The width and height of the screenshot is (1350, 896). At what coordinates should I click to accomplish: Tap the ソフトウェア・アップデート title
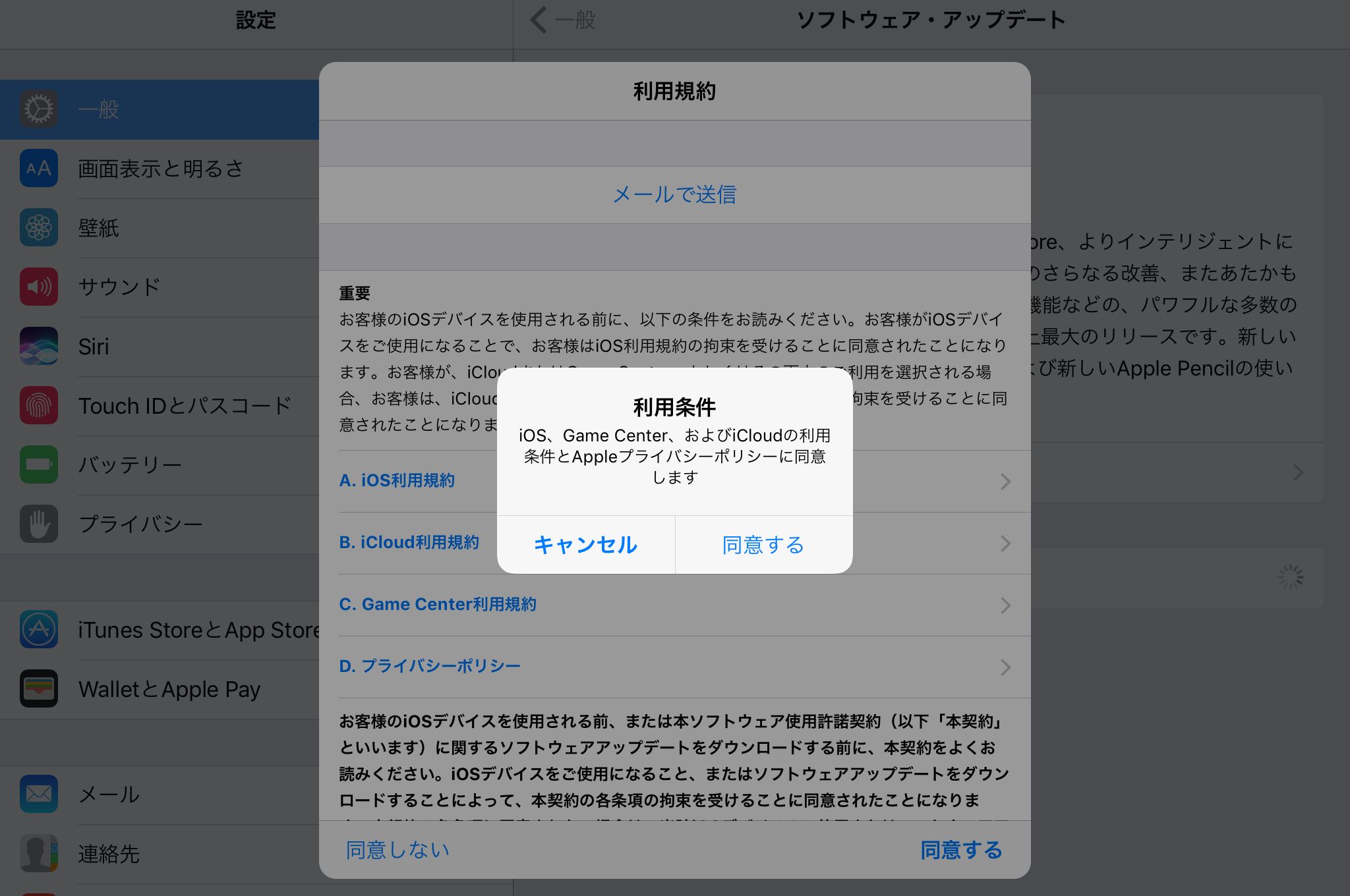[x=931, y=20]
